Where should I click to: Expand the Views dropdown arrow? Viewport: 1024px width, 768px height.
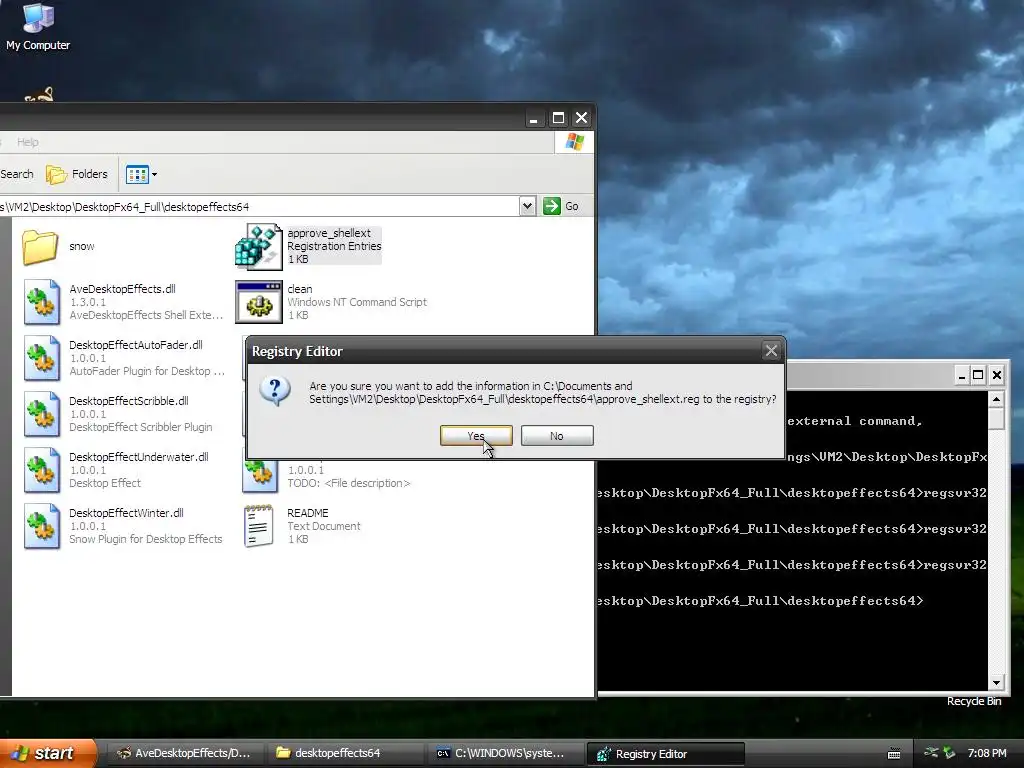coord(155,174)
